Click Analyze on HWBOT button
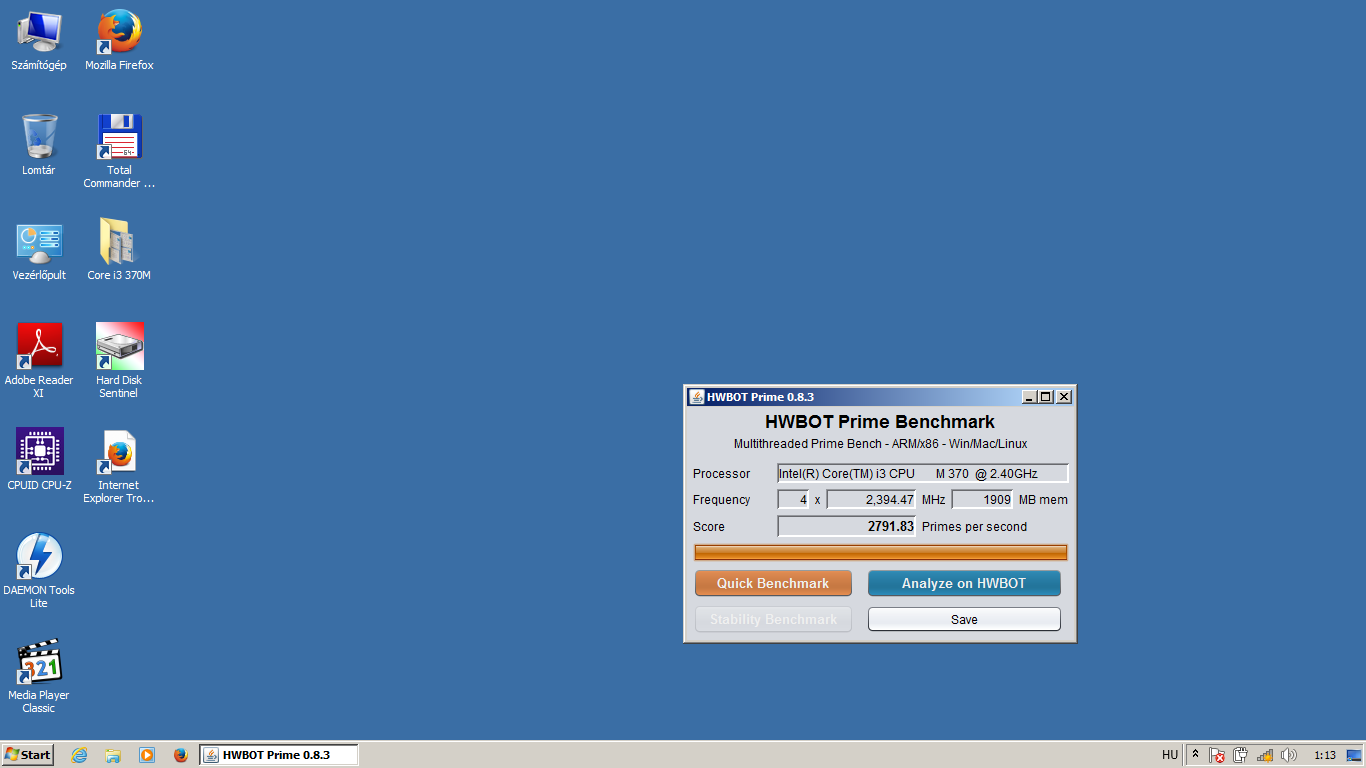 pyautogui.click(x=964, y=583)
